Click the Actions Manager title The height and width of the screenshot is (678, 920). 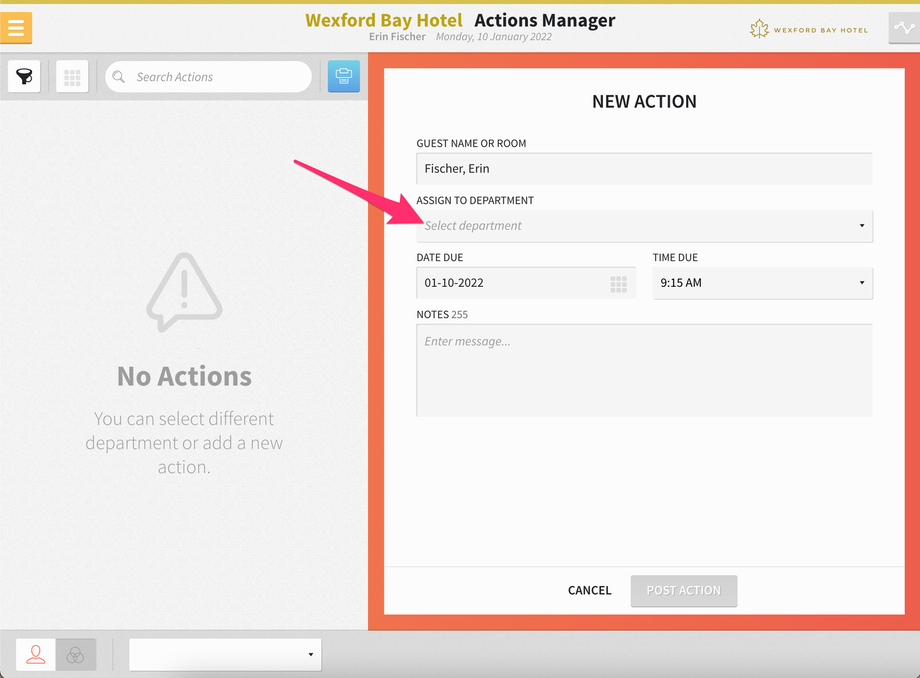point(544,20)
